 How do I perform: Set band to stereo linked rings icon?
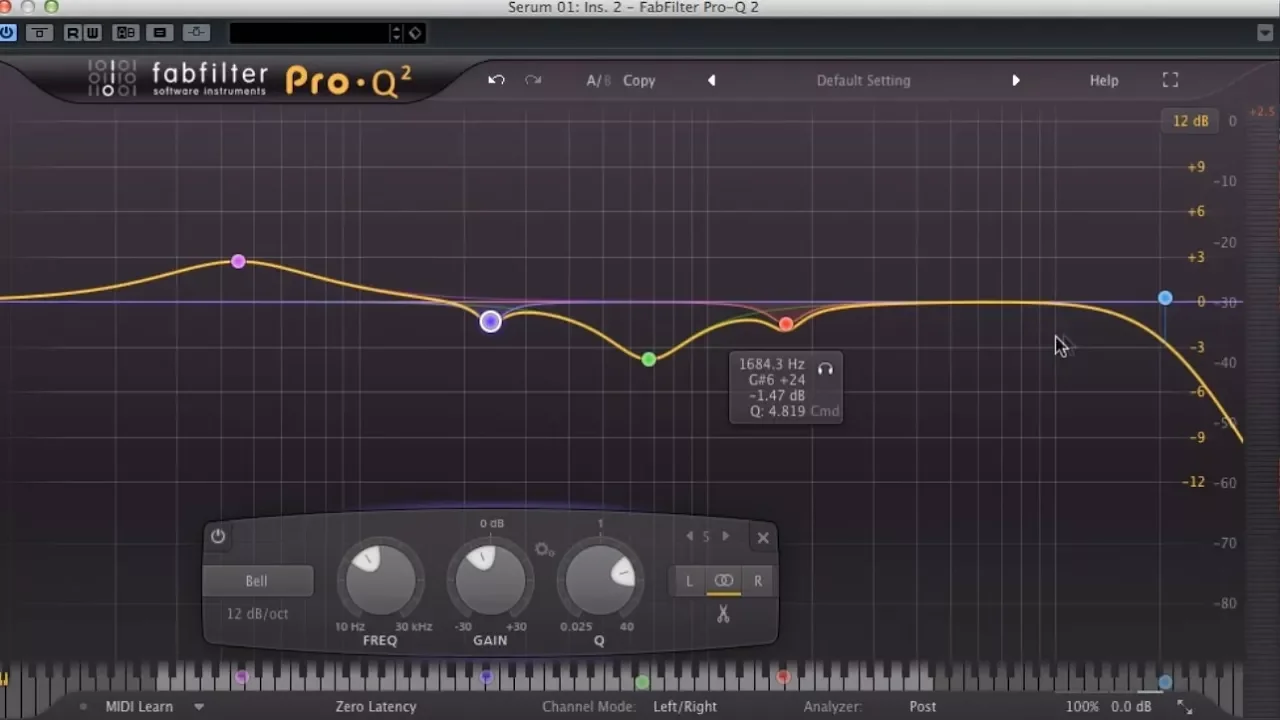(724, 581)
